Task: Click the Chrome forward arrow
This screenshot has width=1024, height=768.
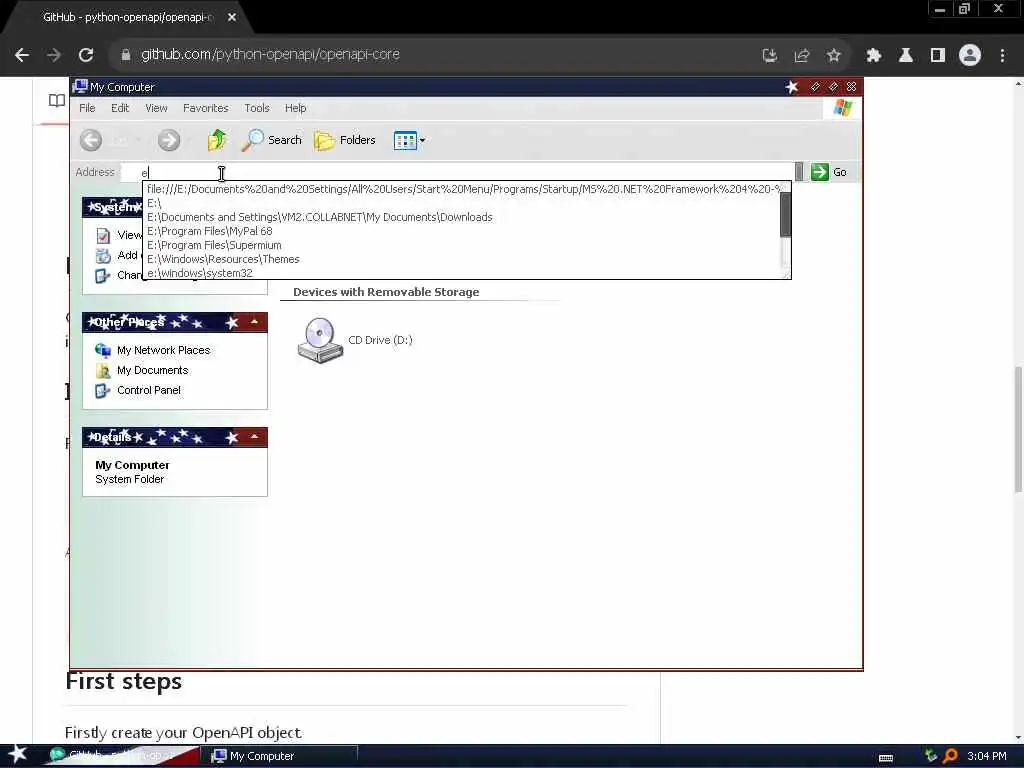Action: 54,55
